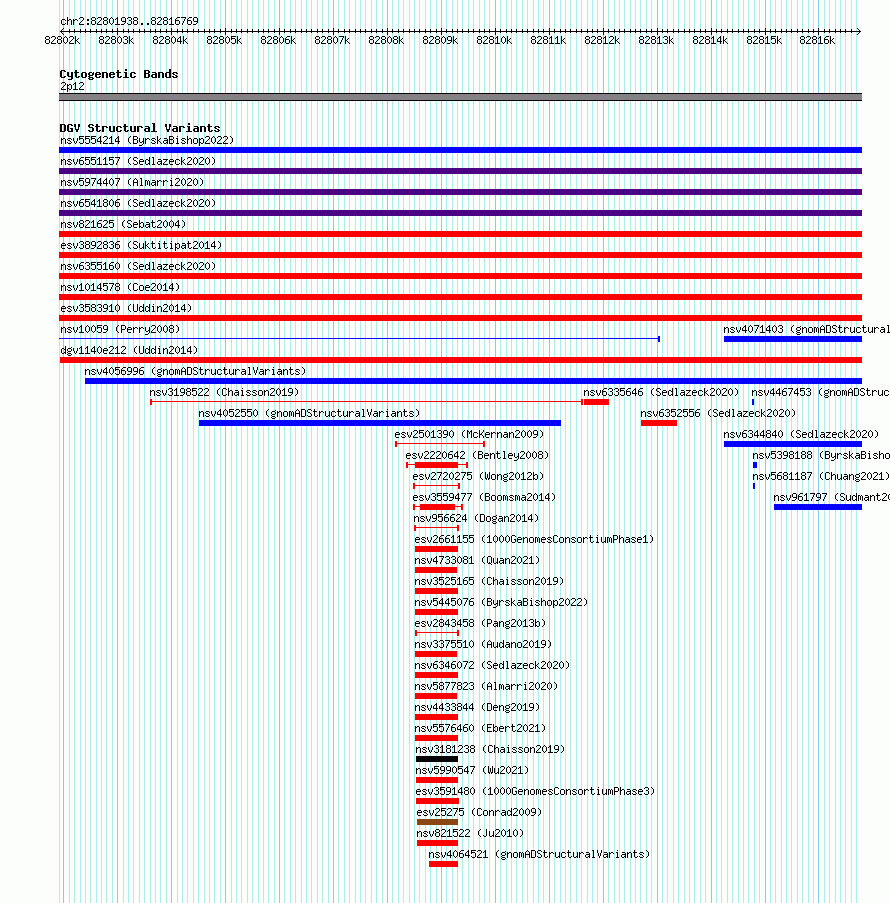Click the Cytogenetic Bands track title
This screenshot has width=890, height=903.
(119, 74)
